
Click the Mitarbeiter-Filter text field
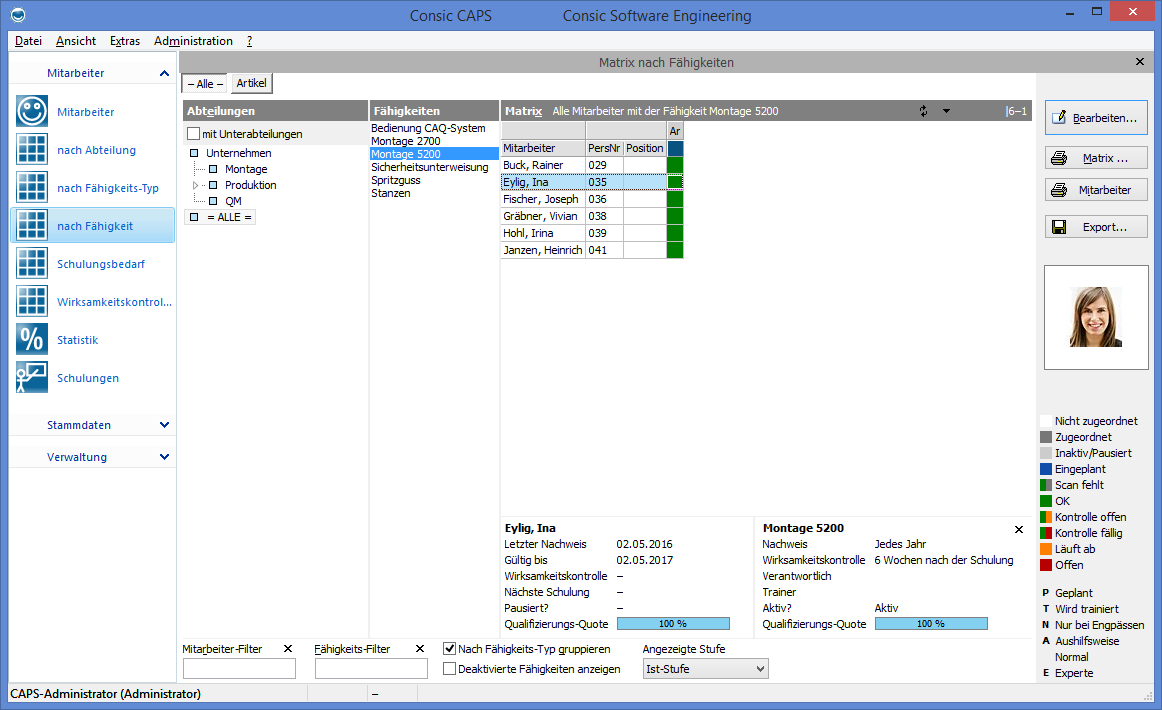pos(239,669)
